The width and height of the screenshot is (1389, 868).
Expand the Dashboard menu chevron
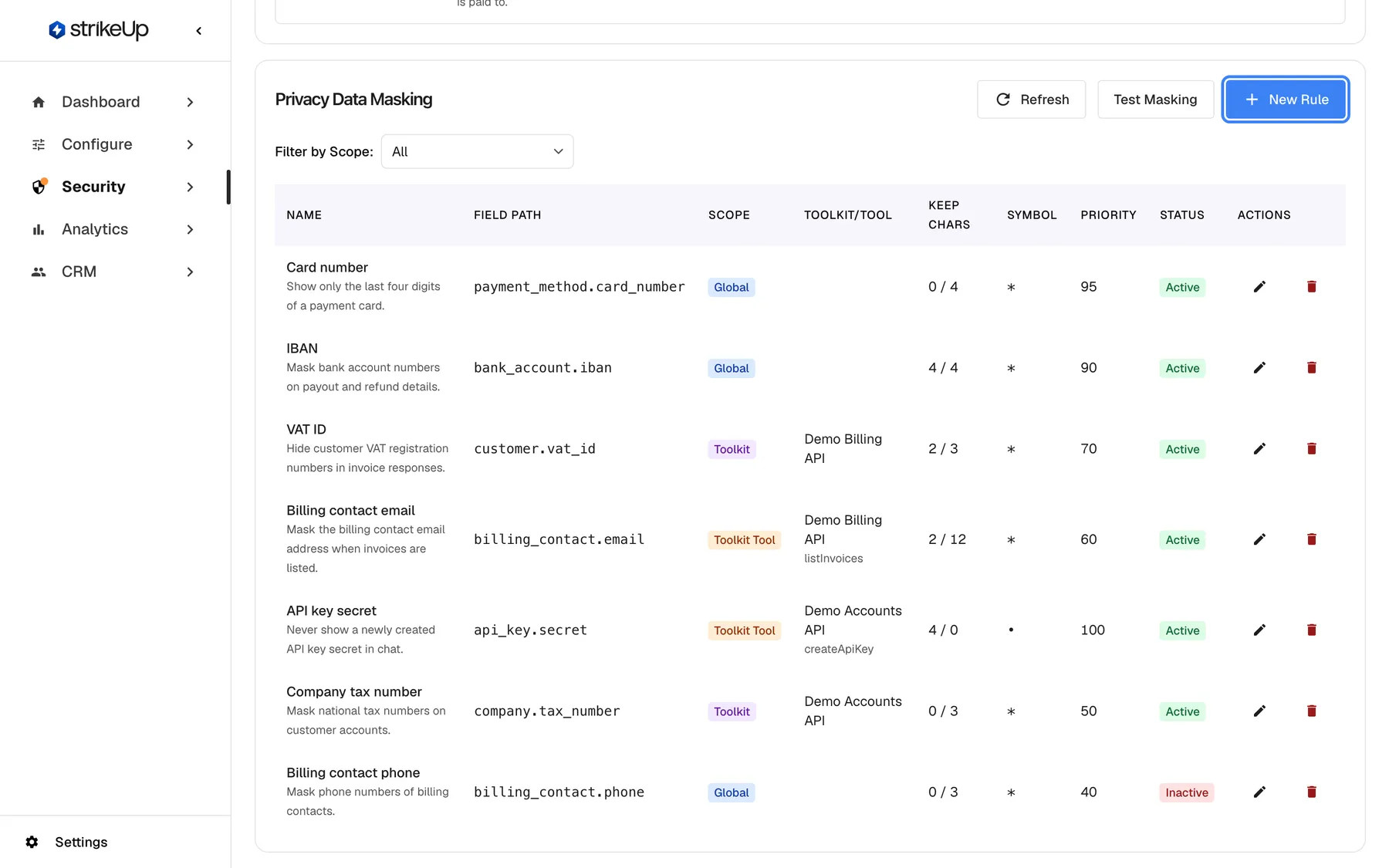pyautogui.click(x=190, y=103)
